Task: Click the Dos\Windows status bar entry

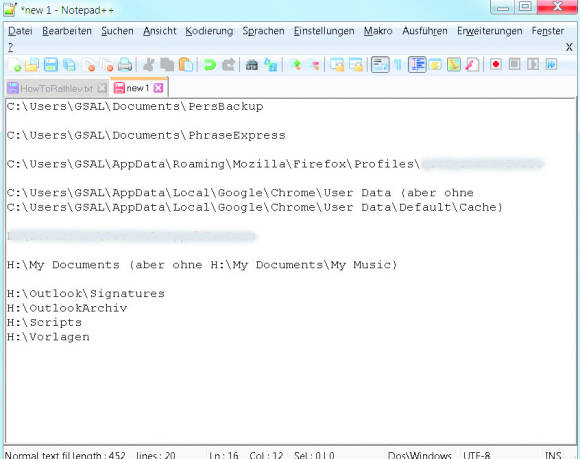Action: click(x=419, y=455)
